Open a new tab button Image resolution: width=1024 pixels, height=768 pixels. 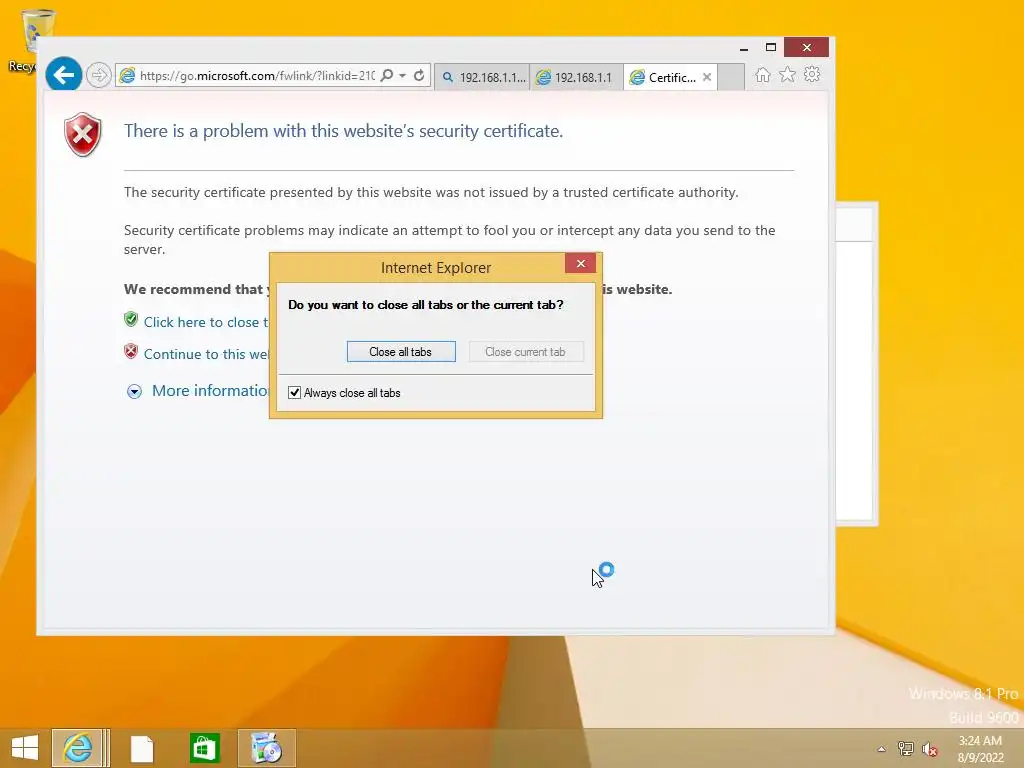point(731,77)
